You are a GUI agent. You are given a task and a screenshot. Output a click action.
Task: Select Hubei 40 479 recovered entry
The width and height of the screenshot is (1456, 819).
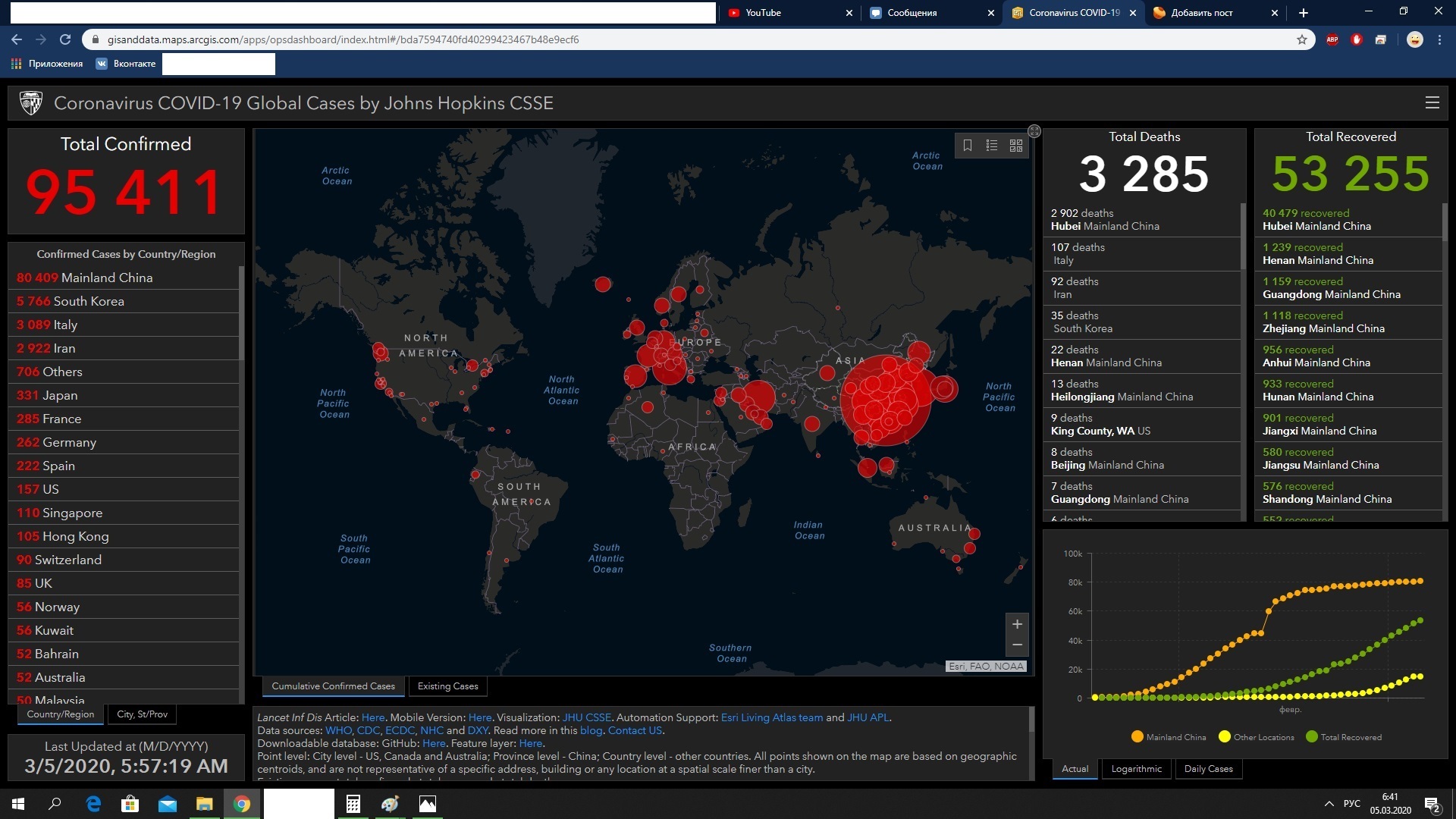(x=1348, y=220)
